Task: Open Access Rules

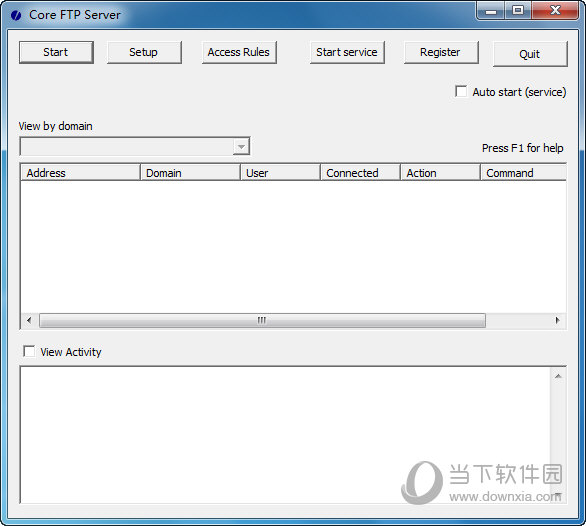Action: 239,52
